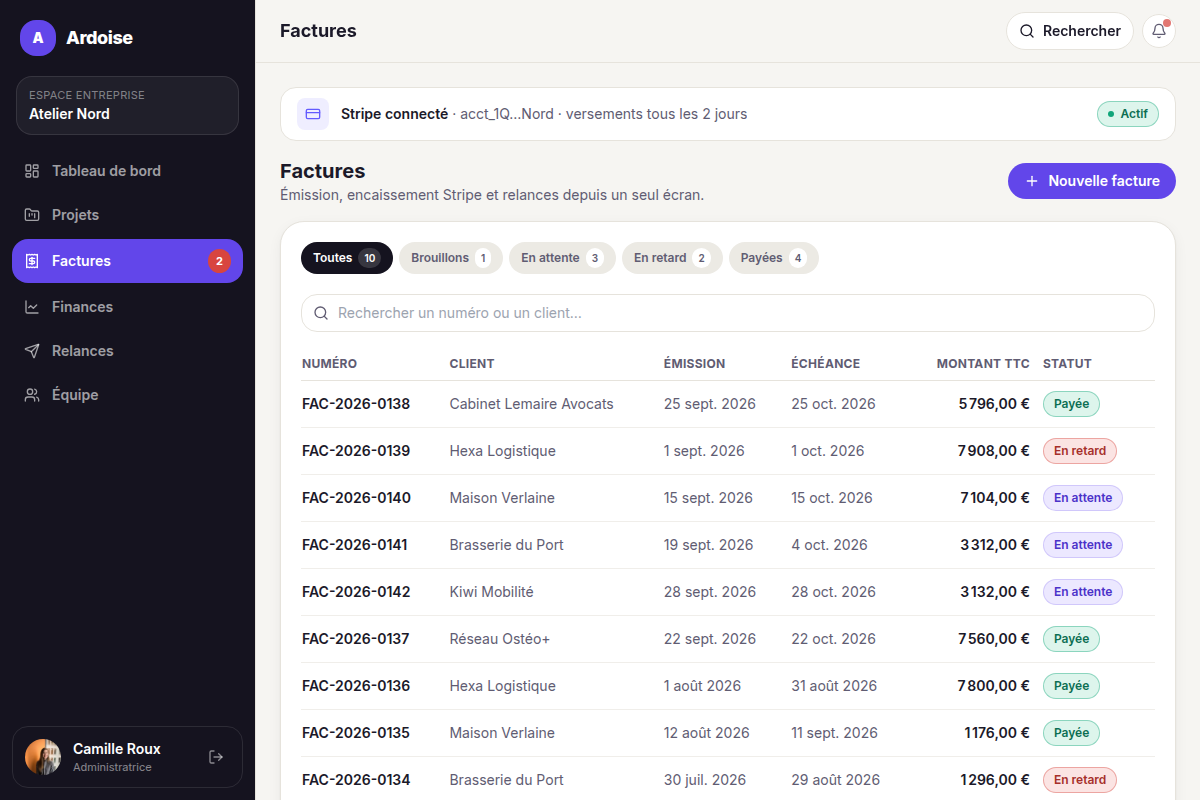
Task: Click the Camille Roux profile name
Action: (117, 749)
